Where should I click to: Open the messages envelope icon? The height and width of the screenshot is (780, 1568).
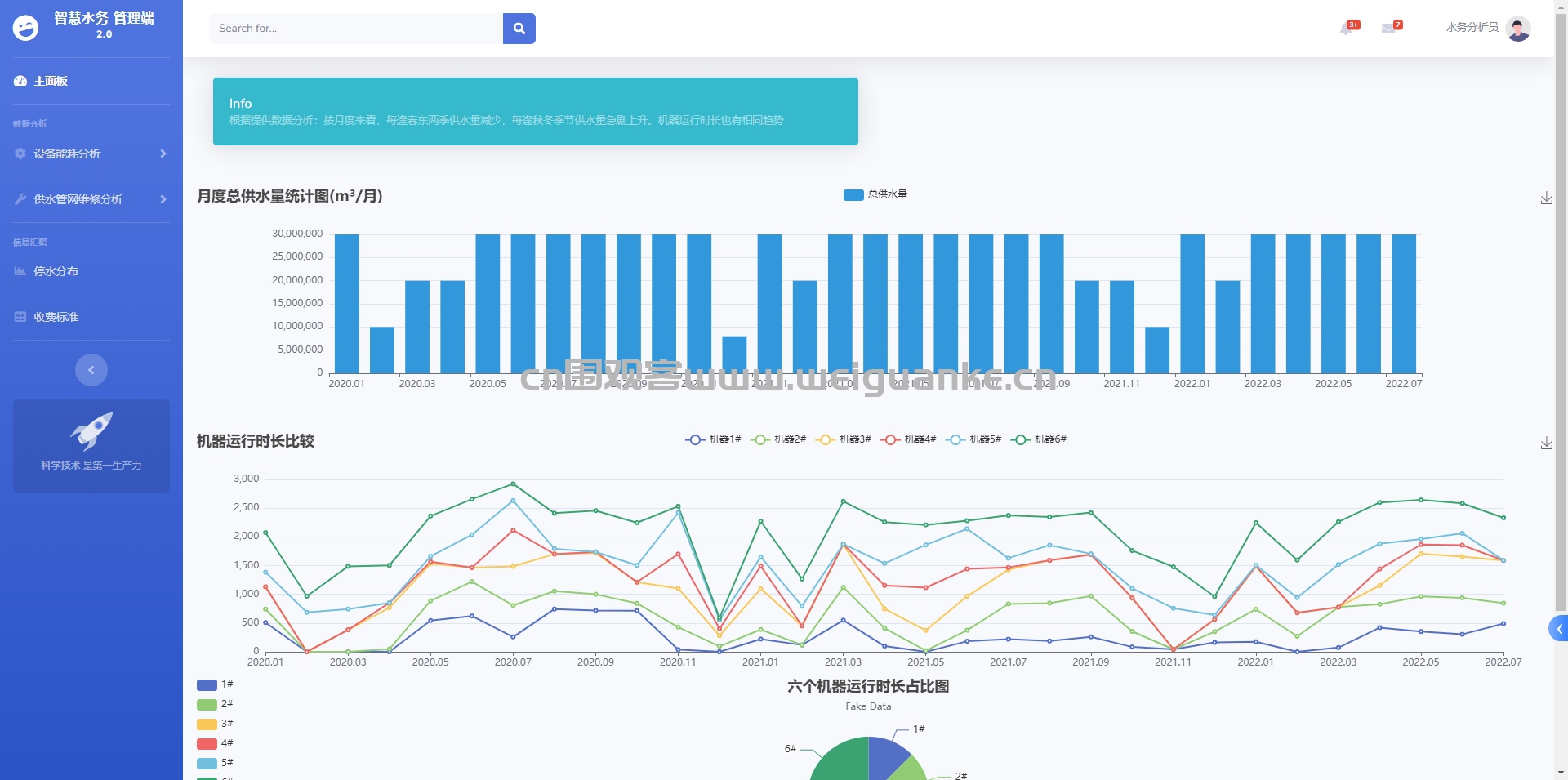point(1388,29)
